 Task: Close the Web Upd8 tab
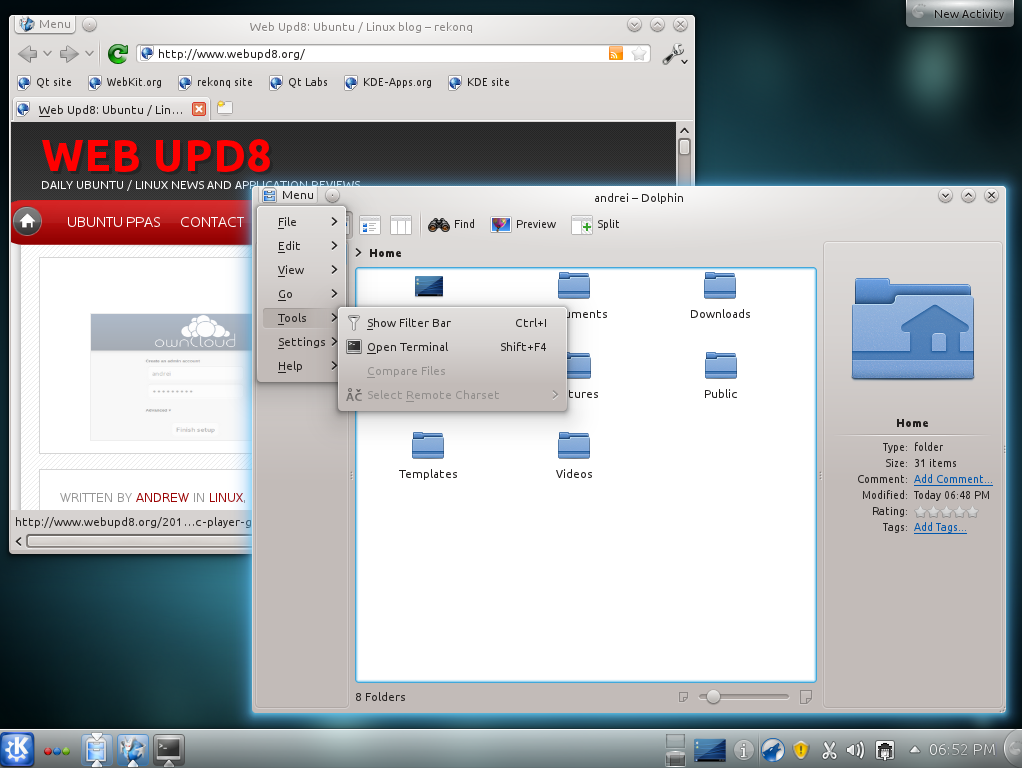coord(199,110)
